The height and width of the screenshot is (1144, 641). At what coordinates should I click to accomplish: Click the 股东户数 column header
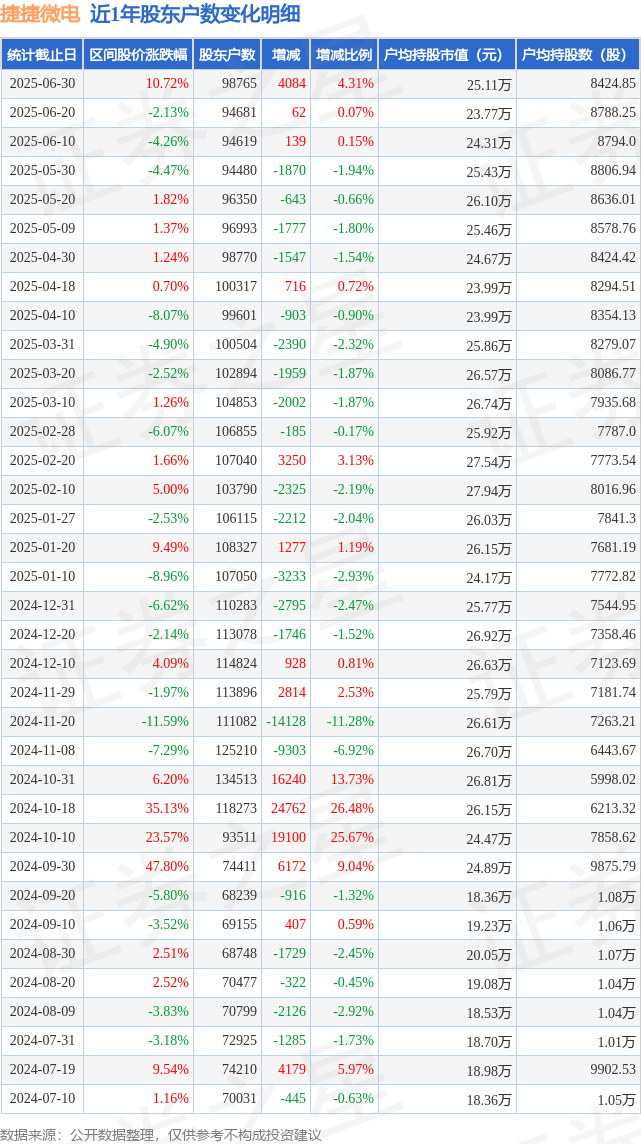coord(227,55)
